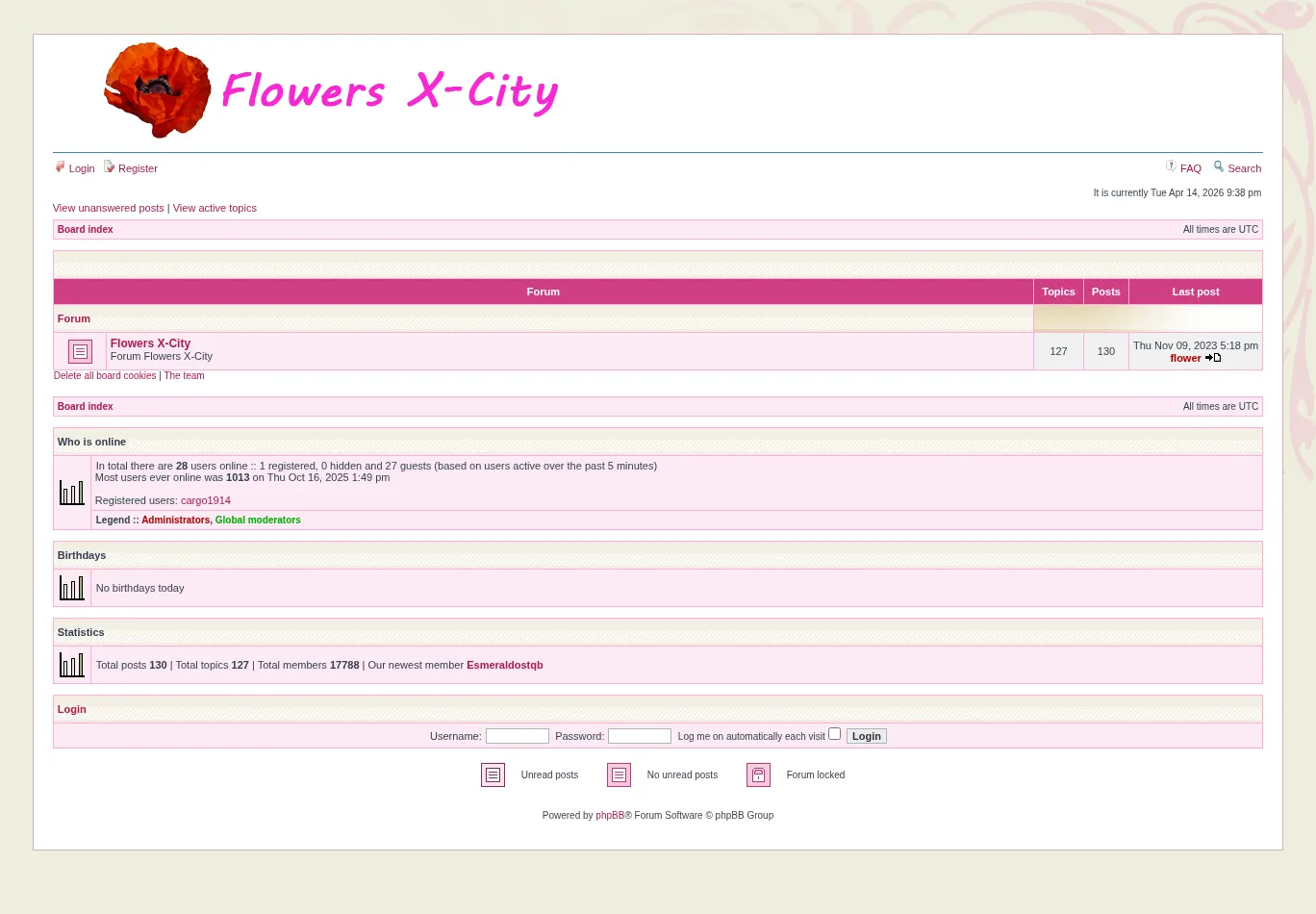The image size is (1316, 914).
Task: Click the Birthdays section chart icon
Action: pos(72,588)
